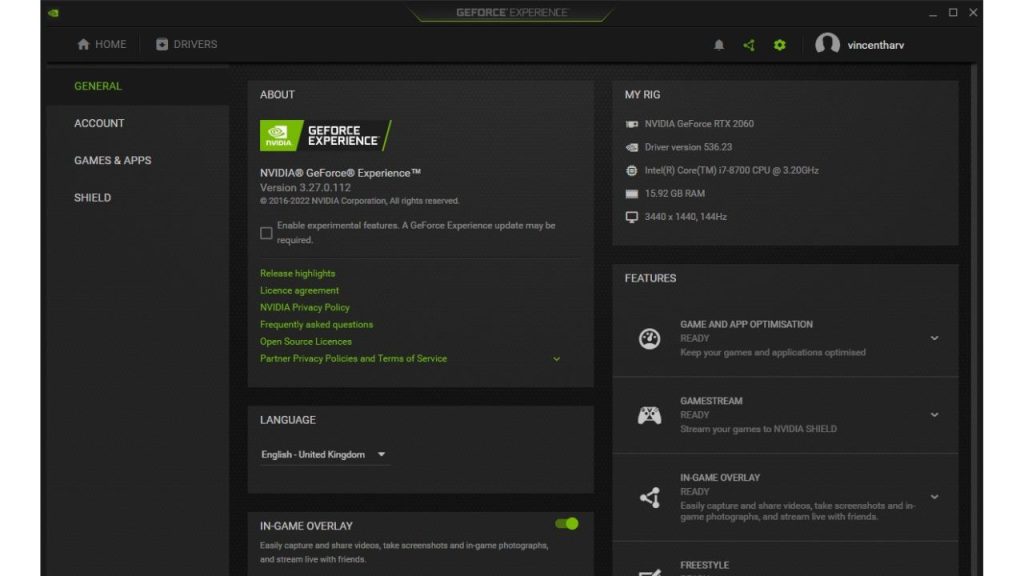
Task: Open the notifications bell icon
Action: coord(718,45)
